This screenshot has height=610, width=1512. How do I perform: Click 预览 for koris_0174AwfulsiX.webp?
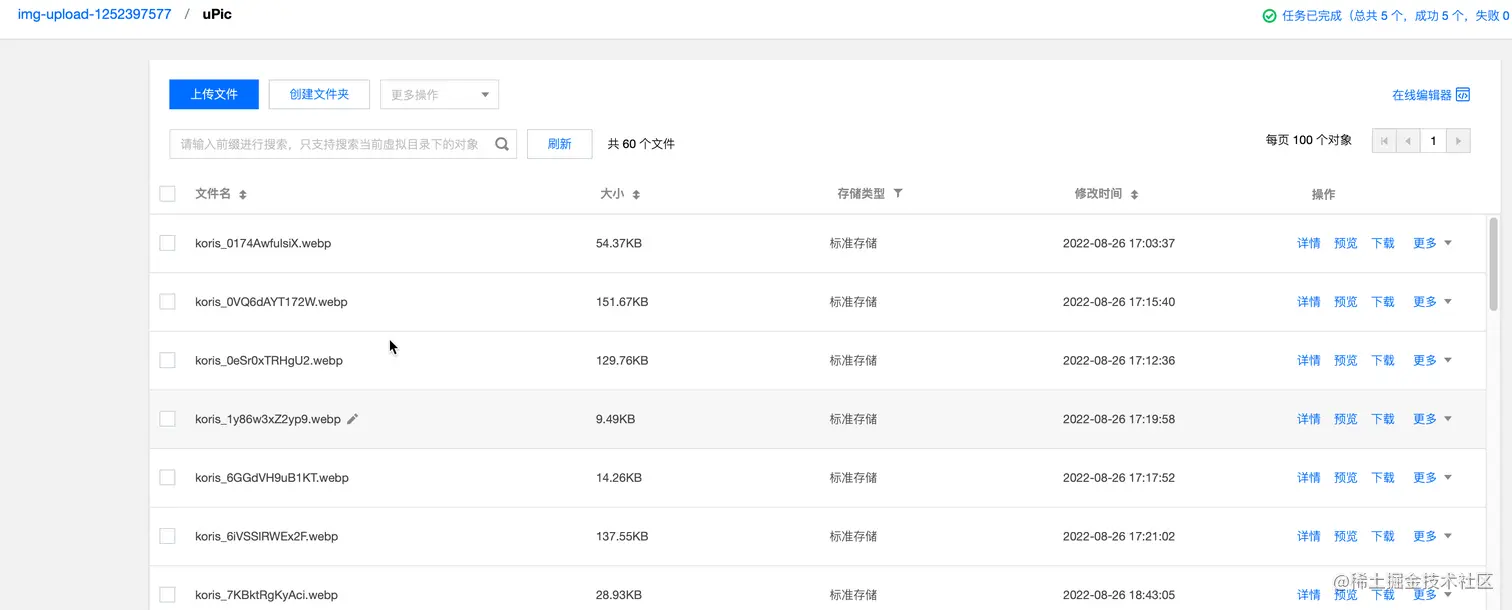(x=1345, y=243)
